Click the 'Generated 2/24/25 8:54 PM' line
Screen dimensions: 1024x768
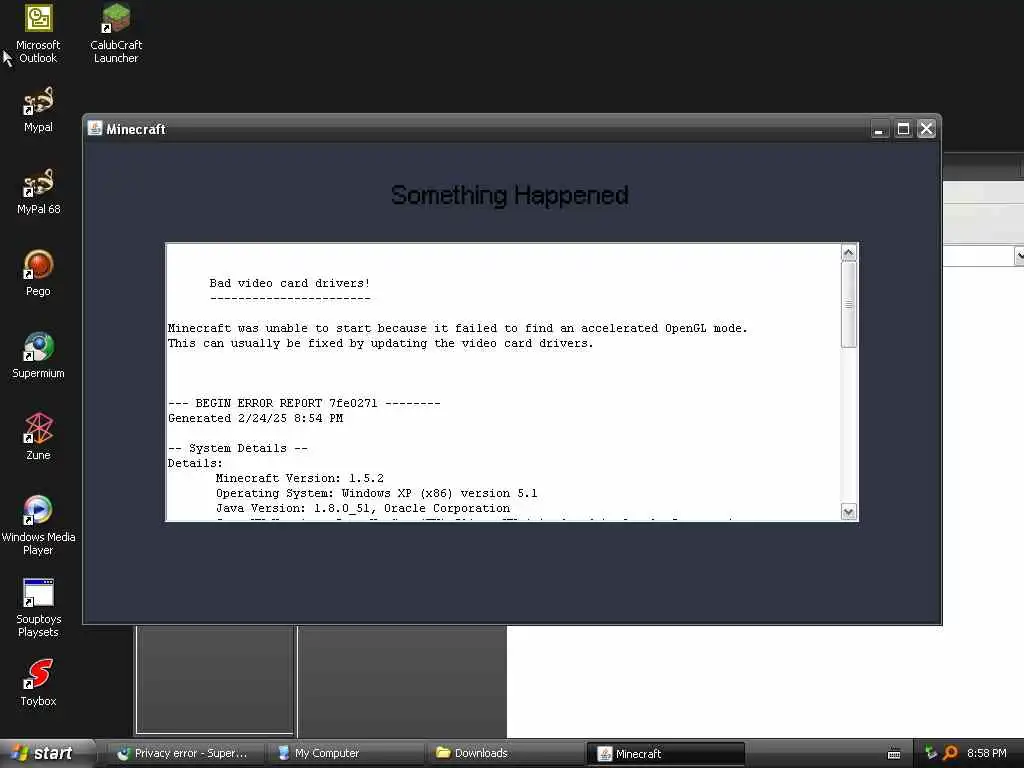pos(255,418)
